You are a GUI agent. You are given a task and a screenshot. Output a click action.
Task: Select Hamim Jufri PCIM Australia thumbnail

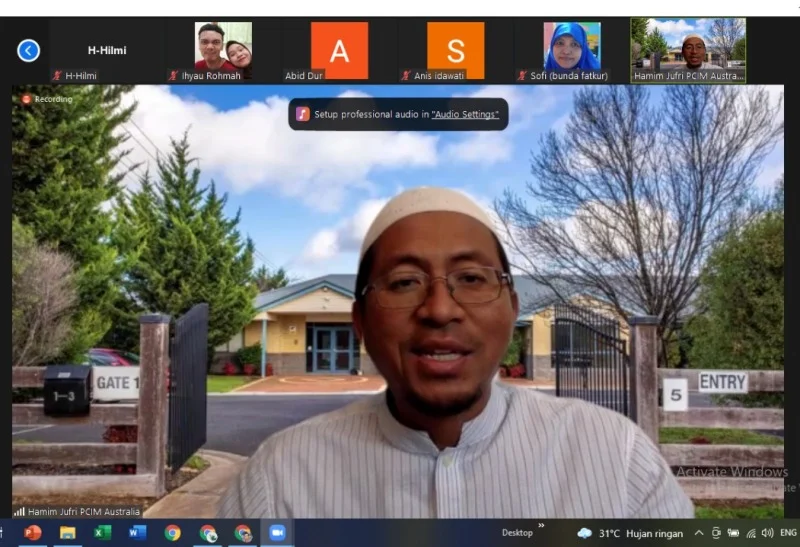tap(688, 51)
